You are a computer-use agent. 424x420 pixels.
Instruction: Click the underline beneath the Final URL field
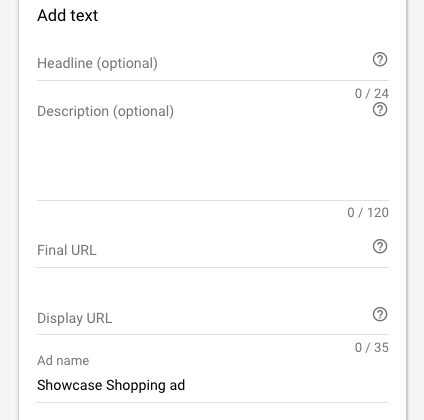[213, 267]
